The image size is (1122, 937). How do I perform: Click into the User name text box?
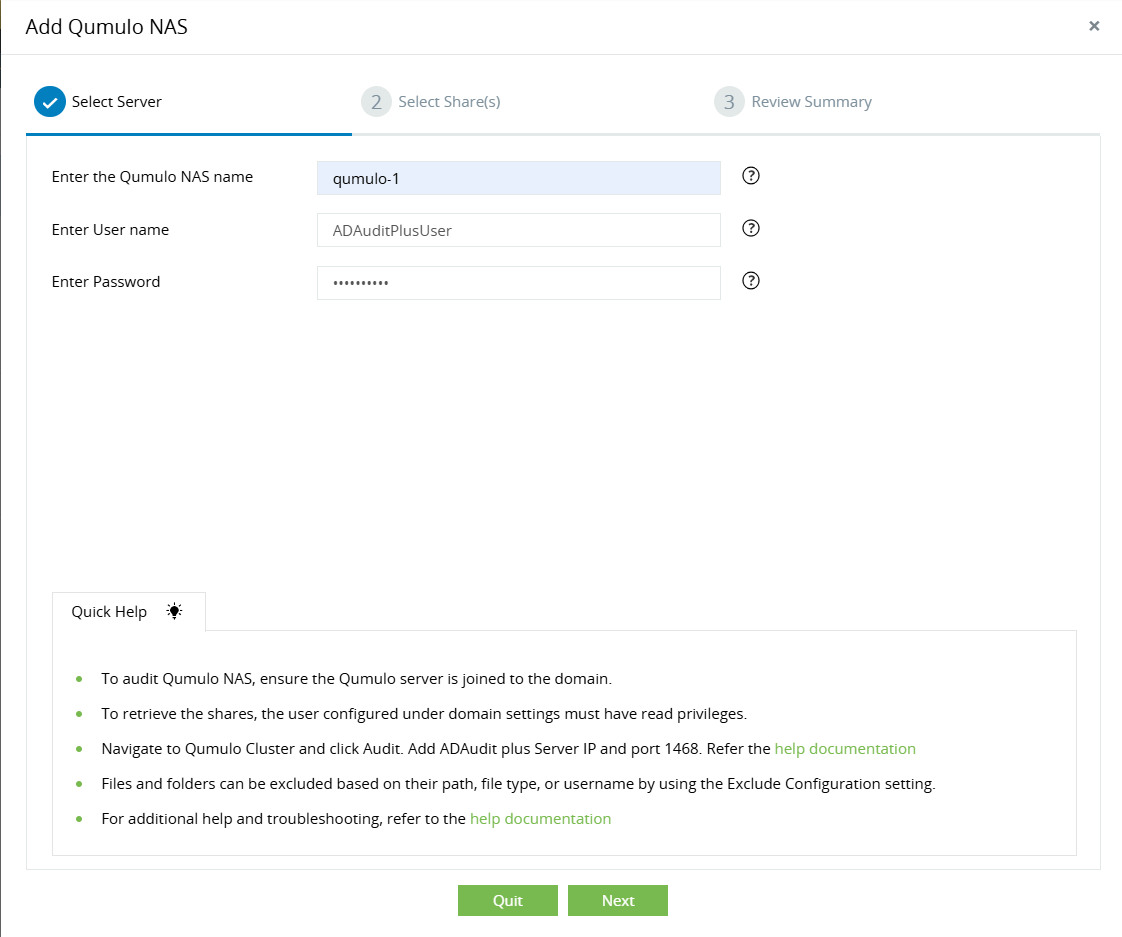pos(518,230)
